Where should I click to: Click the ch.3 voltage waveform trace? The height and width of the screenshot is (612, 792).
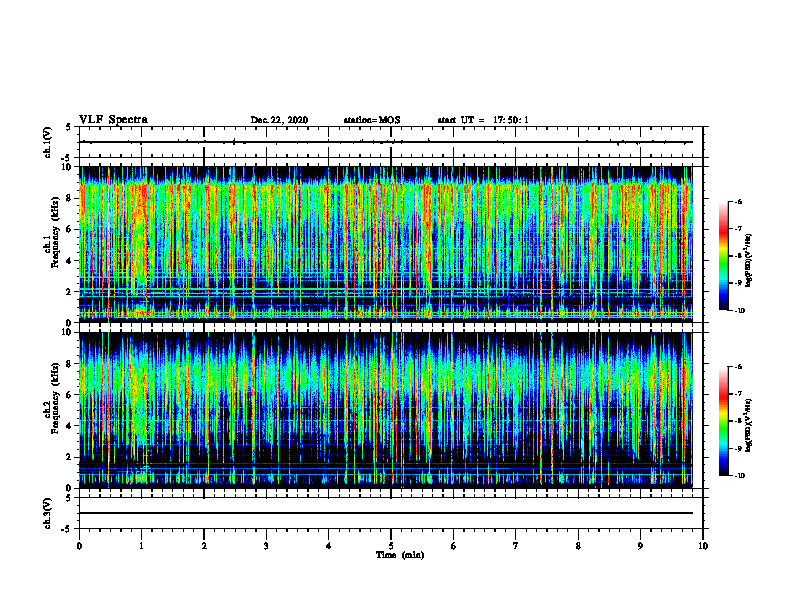[x=386, y=513]
